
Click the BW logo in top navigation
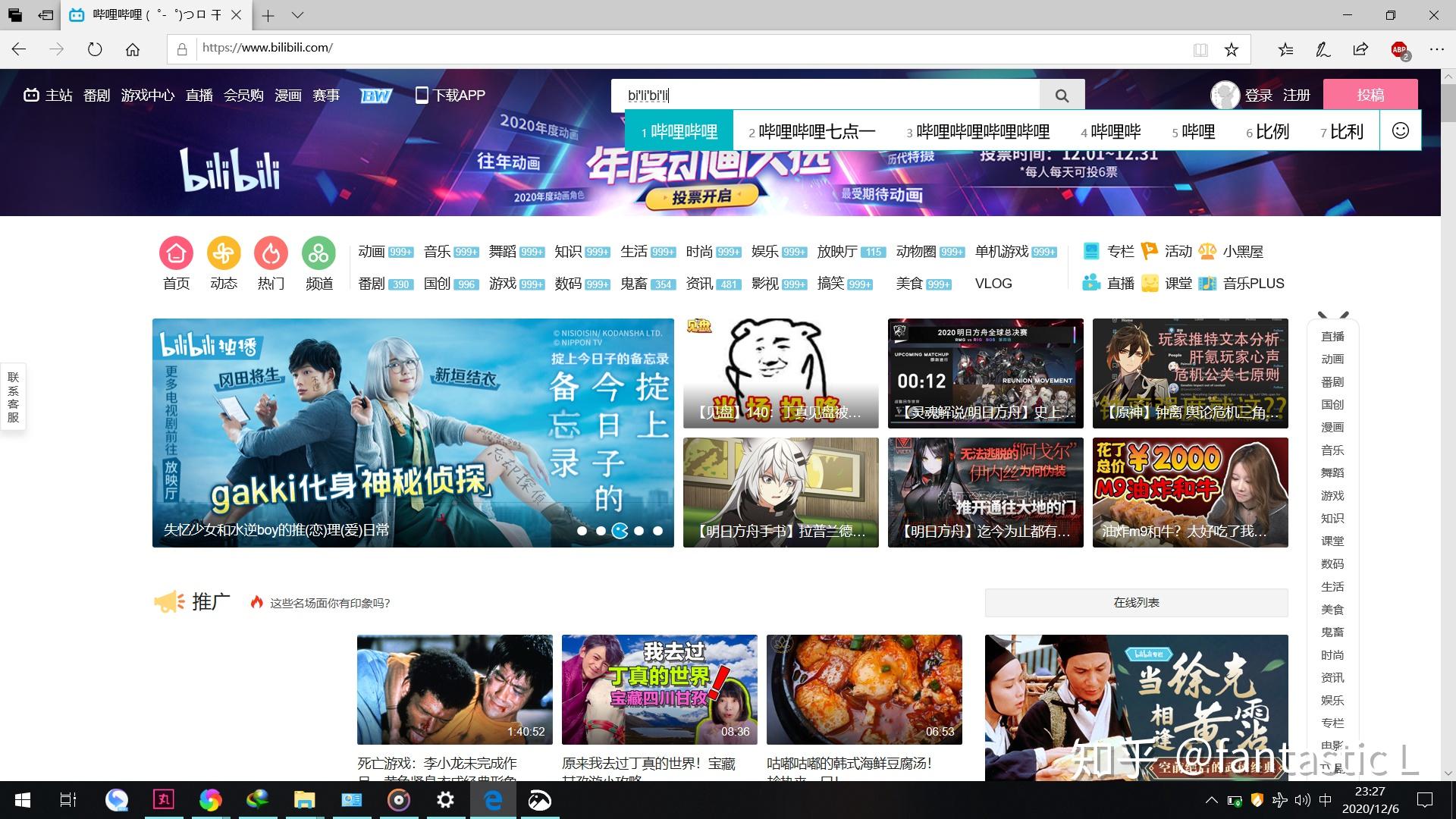click(376, 96)
